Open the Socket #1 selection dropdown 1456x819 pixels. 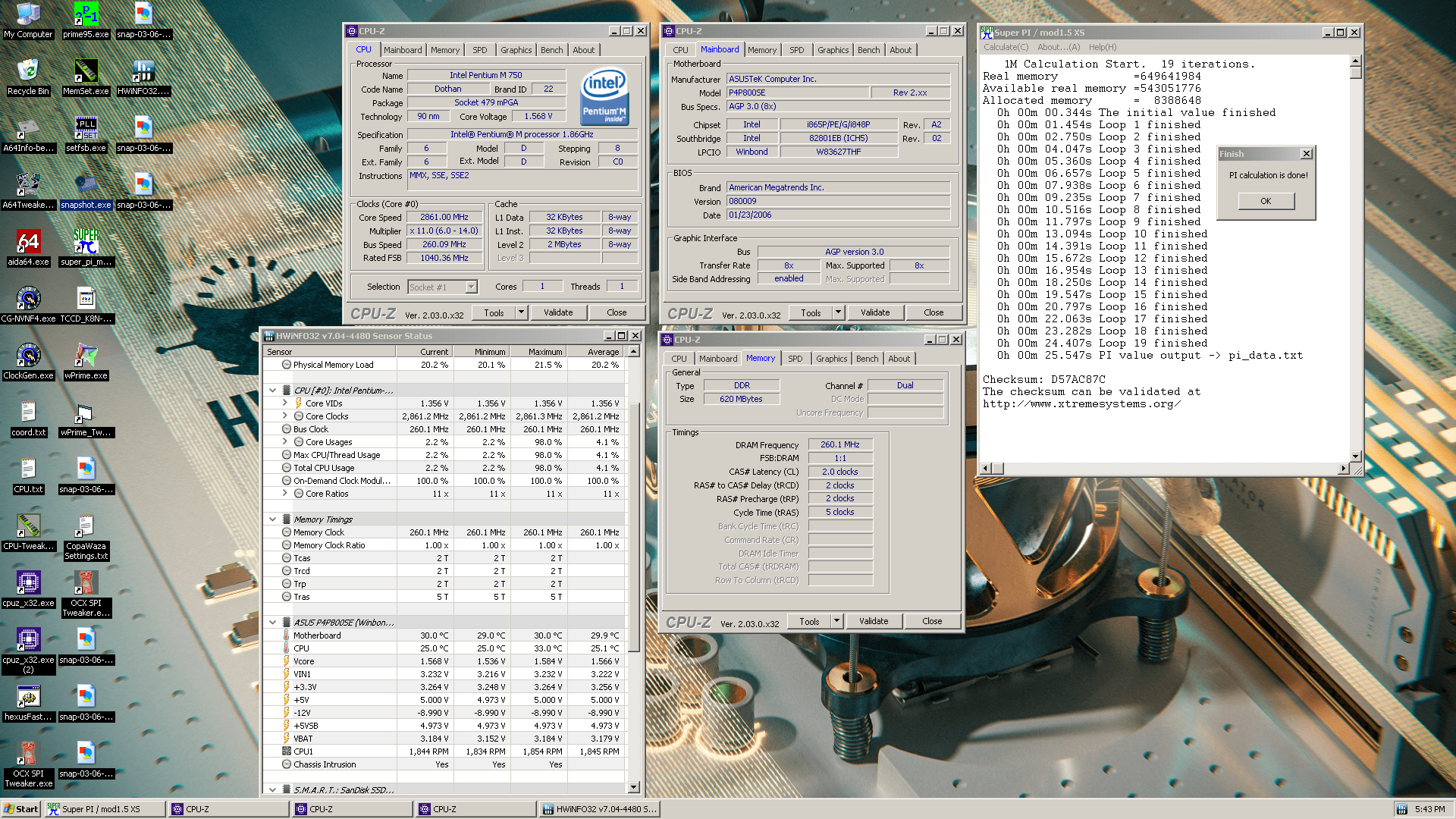point(471,287)
